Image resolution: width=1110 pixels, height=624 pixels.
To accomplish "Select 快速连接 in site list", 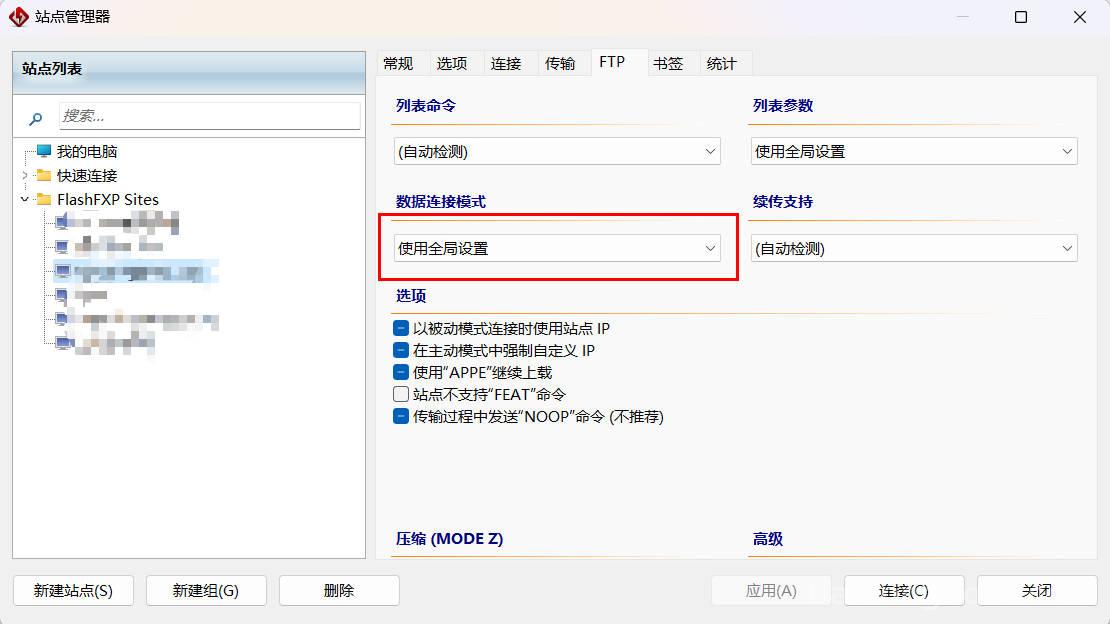I will point(87,175).
